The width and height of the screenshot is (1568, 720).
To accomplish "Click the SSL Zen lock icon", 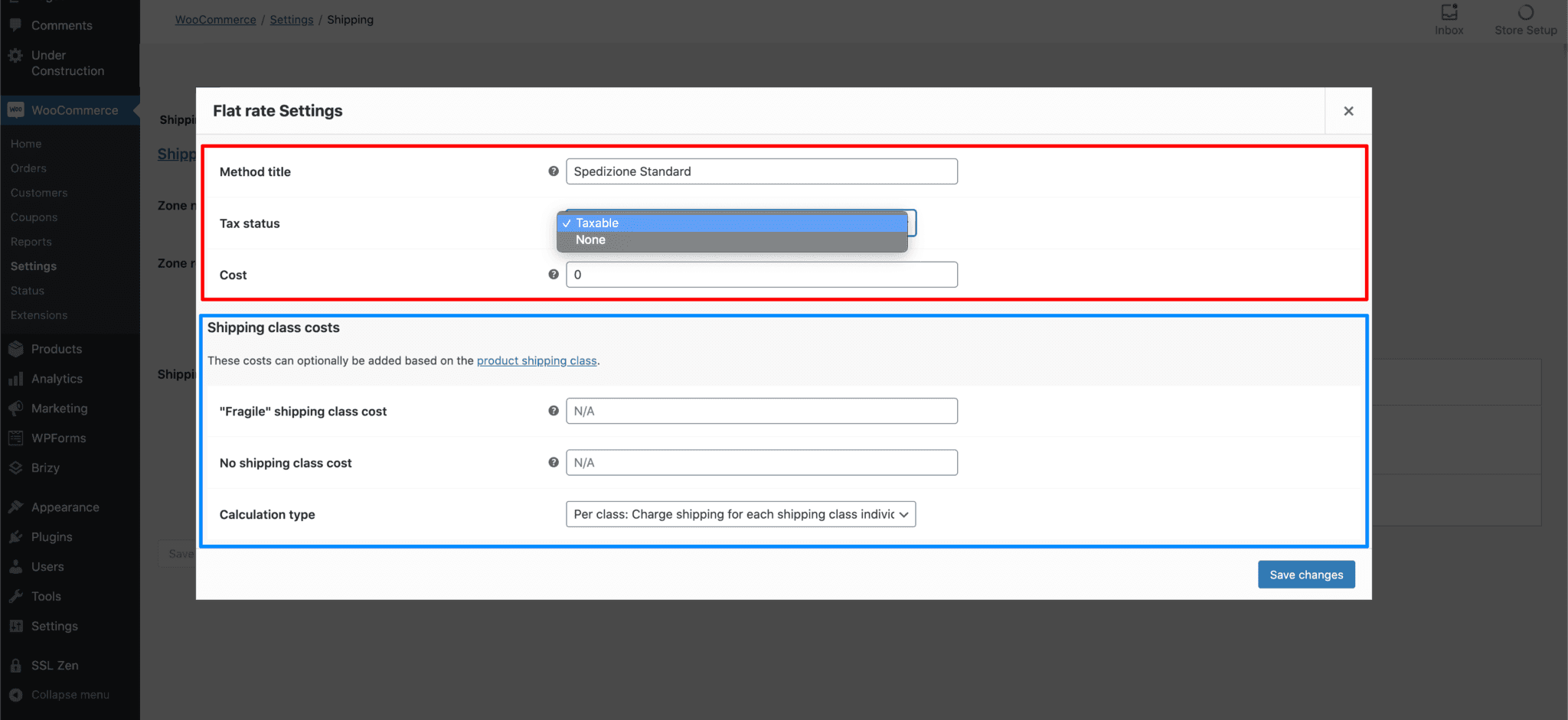I will click(x=15, y=666).
